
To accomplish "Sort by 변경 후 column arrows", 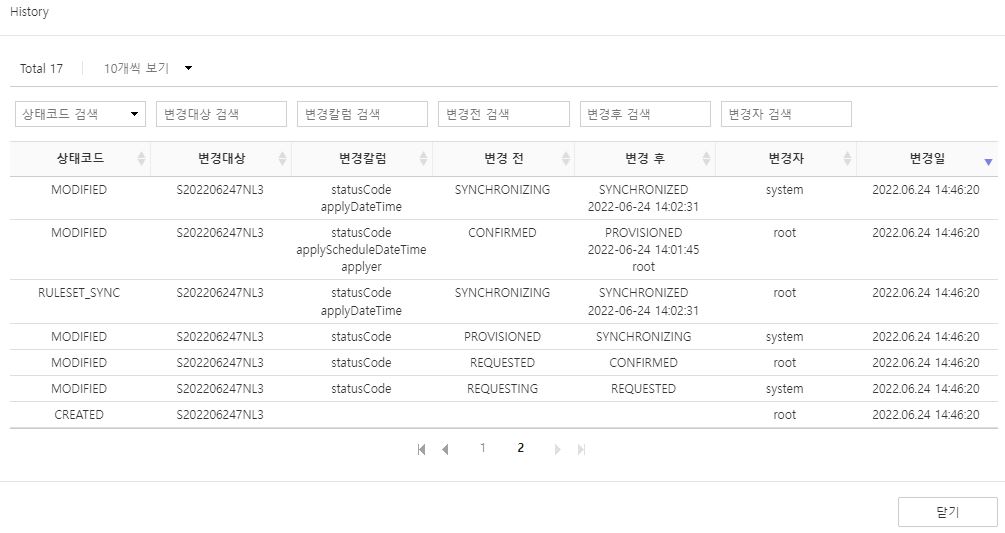I will pyautogui.click(x=706, y=159).
